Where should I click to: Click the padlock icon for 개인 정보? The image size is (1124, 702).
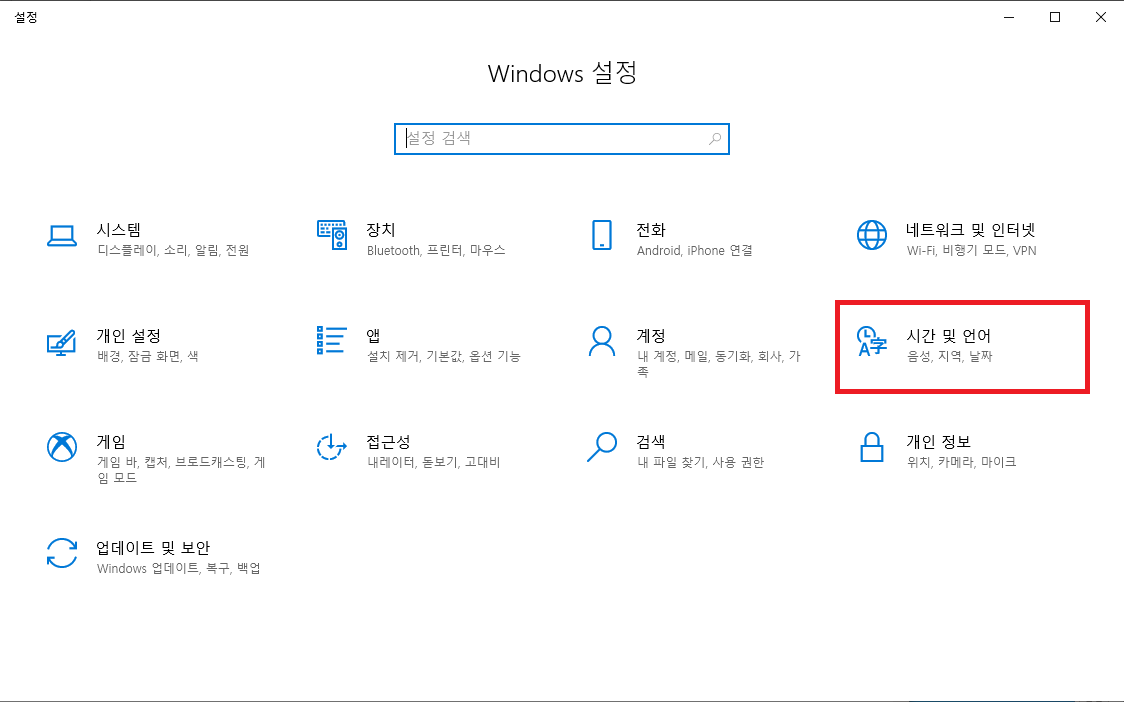[872, 447]
